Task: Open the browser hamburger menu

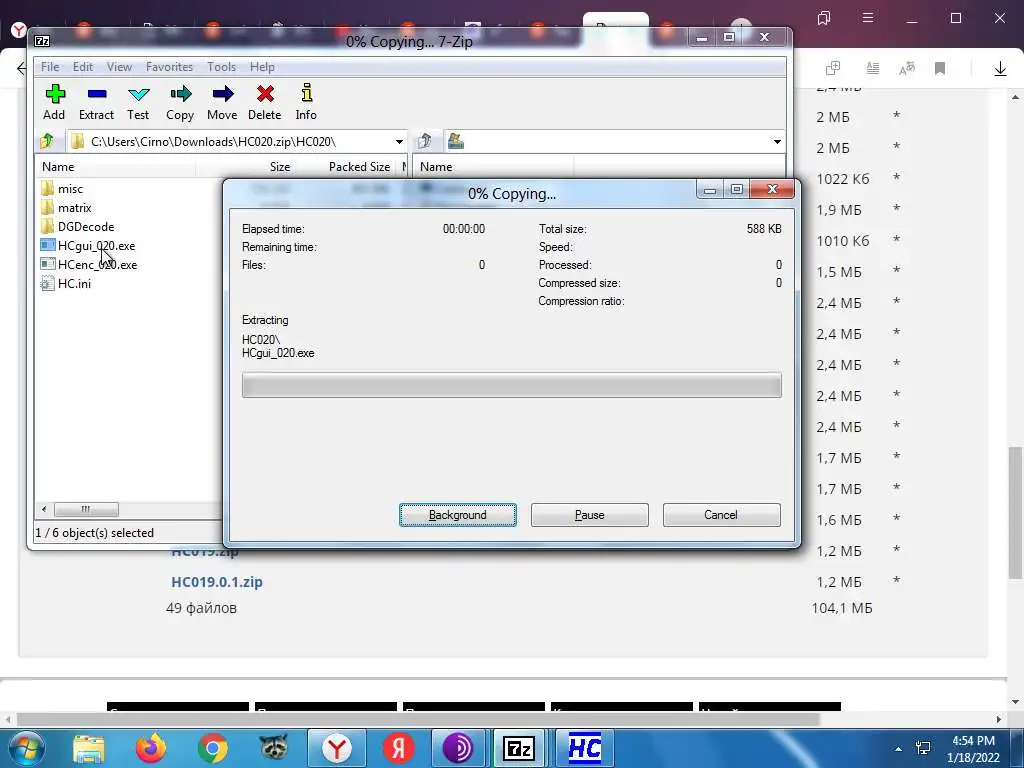Action: click(868, 18)
